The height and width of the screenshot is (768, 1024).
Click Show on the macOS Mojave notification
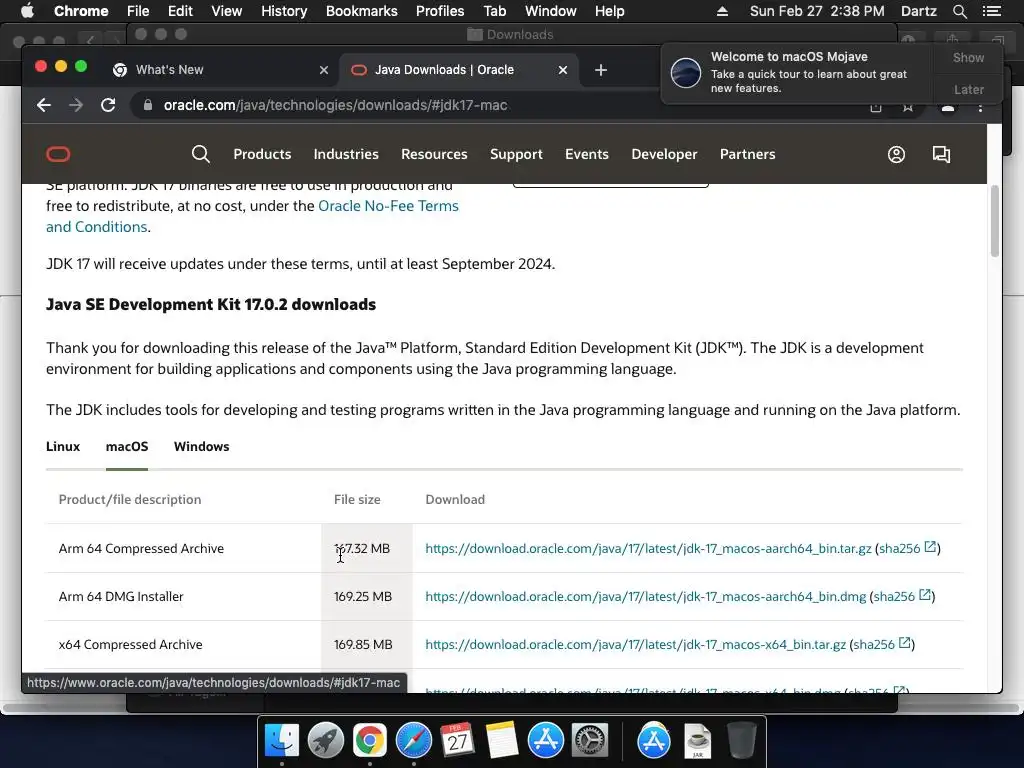968,57
